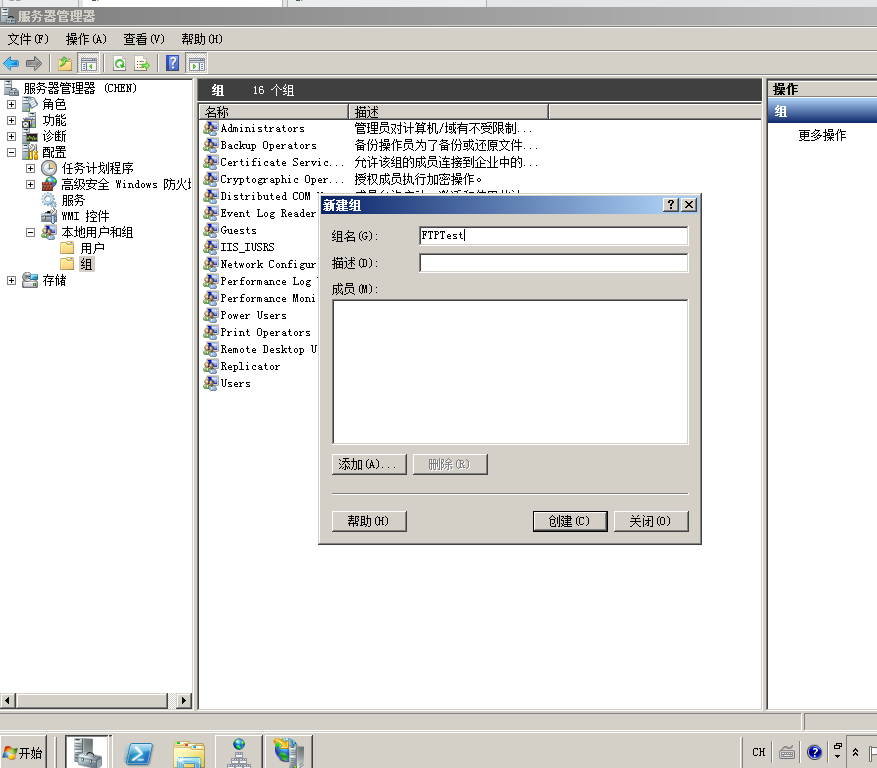The width and height of the screenshot is (877, 768).
Task: Click the 关闭(O) button
Action: pyautogui.click(x=650, y=521)
